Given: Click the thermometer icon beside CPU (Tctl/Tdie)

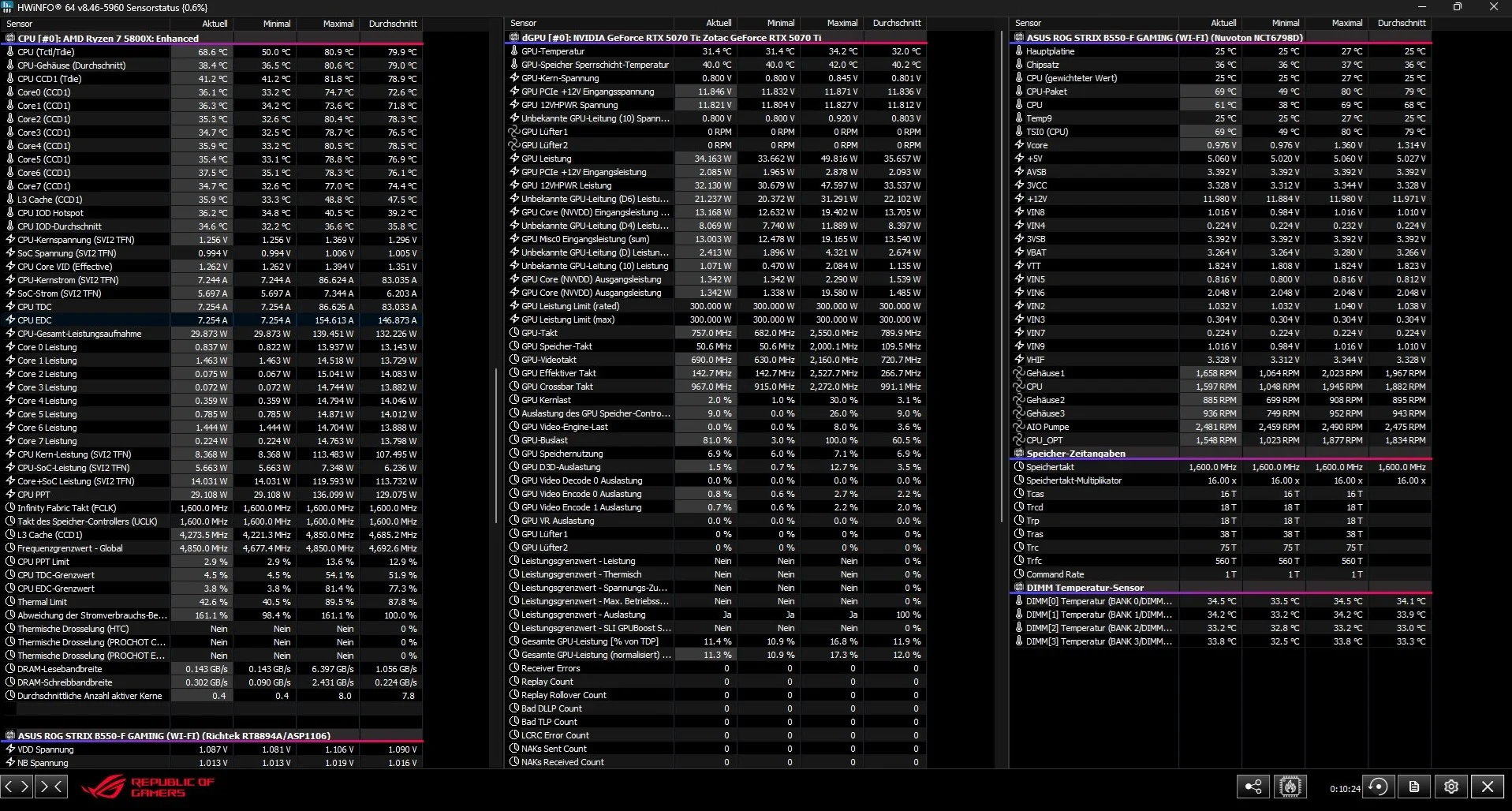Looking at the screenshot, I should 10,52.
